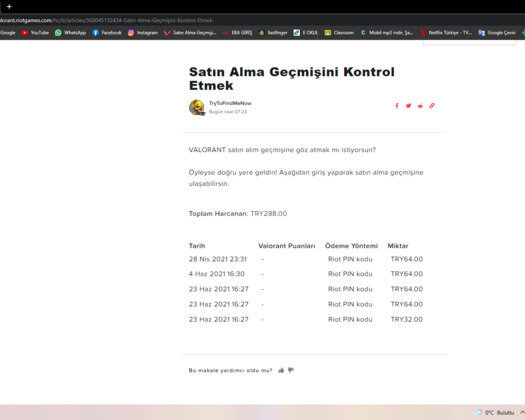Image resolution: width=525 pixels, height=420 pixels.
Task: Click the article title heading
Action: [x=292, y=78]
